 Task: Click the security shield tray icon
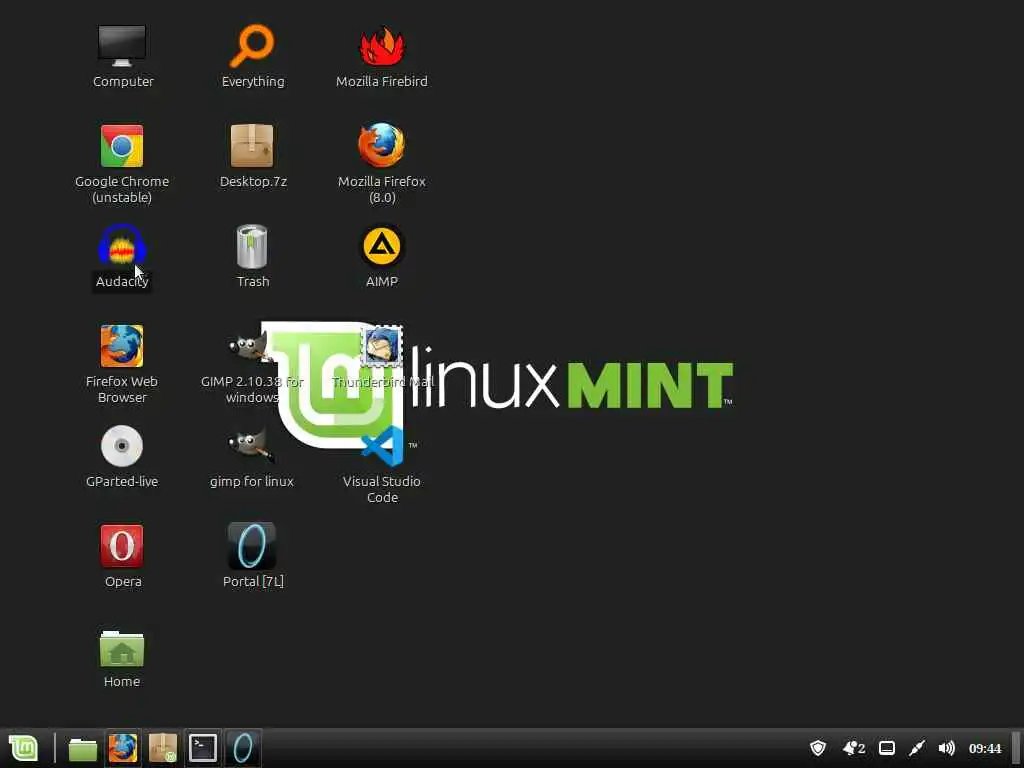click(x=818, y=748)
